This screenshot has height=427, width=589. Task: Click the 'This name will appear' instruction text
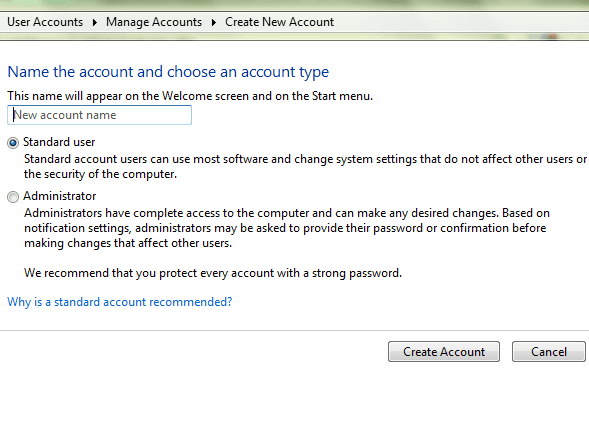coord(190,96)
